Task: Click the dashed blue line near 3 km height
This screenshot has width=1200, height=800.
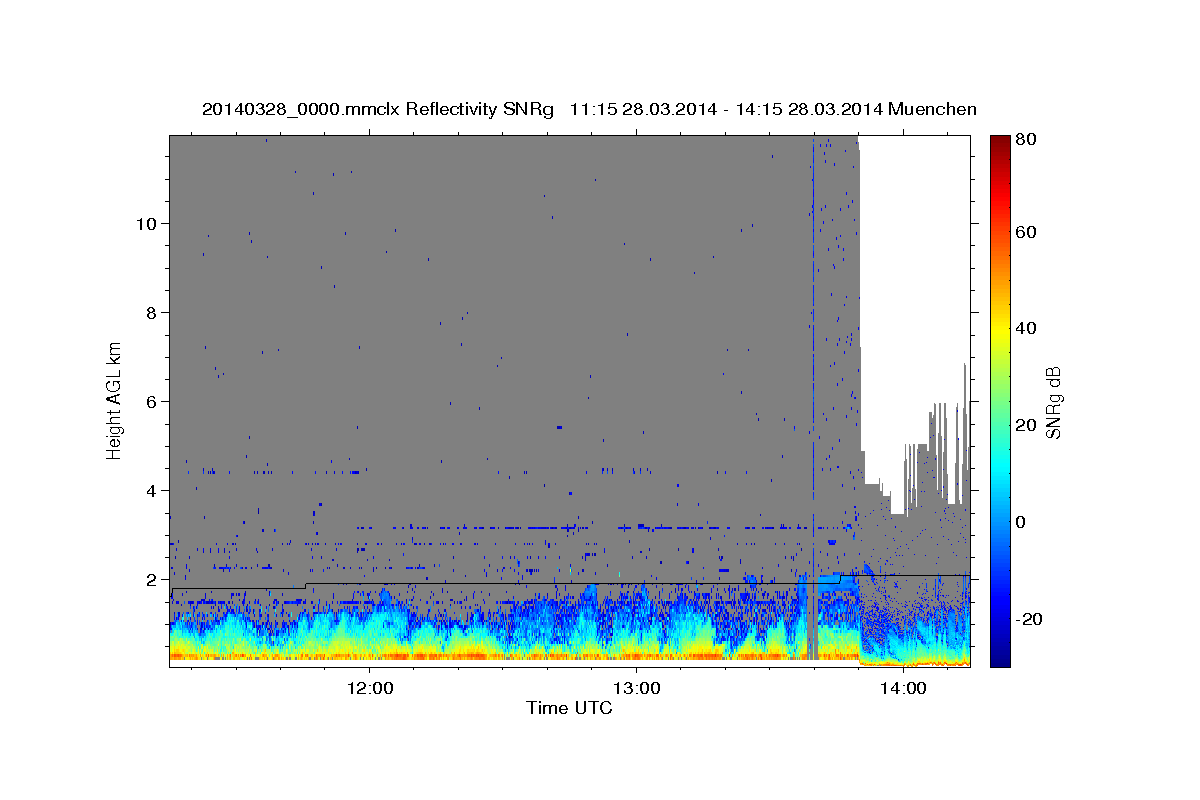Action: tap(600, 527)
